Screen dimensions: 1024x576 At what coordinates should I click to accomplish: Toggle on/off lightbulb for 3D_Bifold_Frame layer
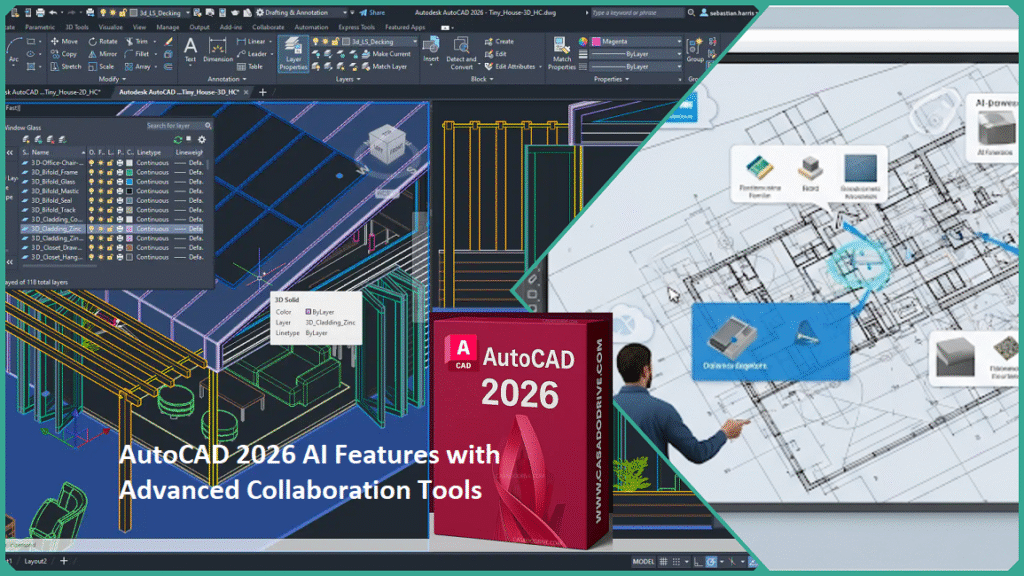91,172
